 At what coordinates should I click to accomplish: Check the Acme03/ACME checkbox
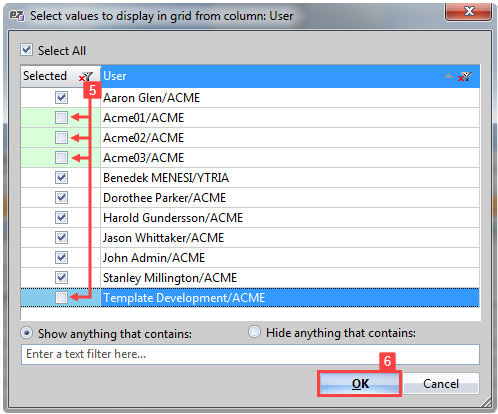(x=61, y=158)
